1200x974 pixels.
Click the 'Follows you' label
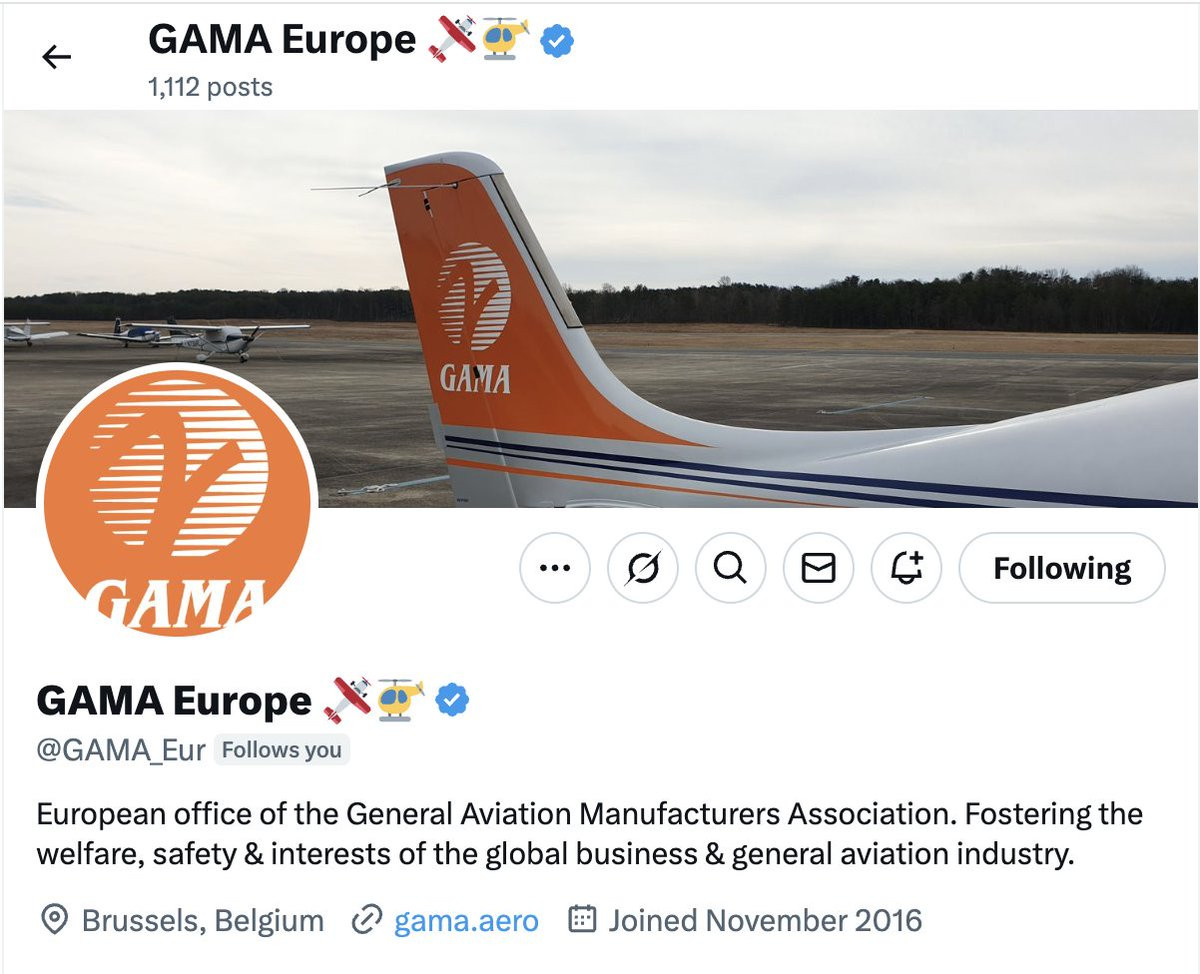click(x=282, y=750)
